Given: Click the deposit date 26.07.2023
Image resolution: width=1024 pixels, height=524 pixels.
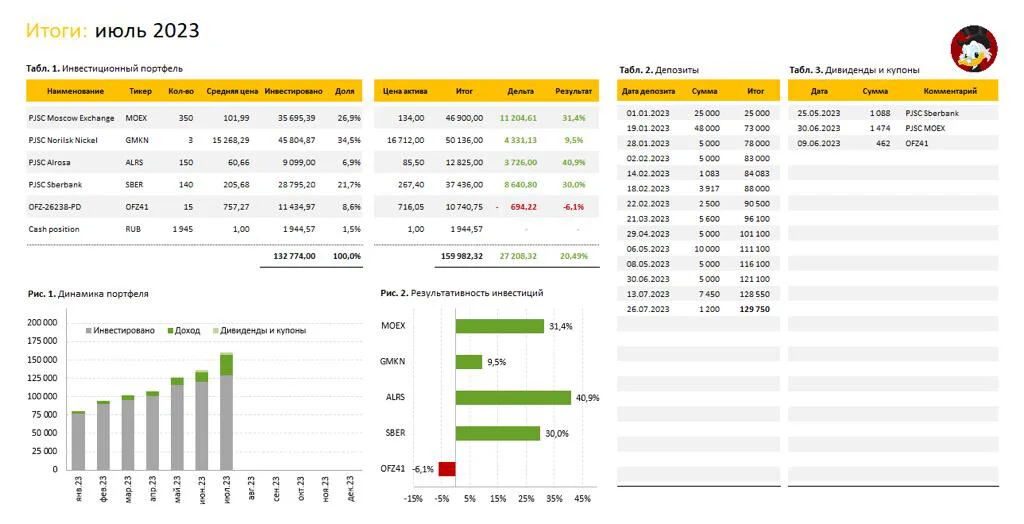Looking at the screenshot, I should (648, 310).
